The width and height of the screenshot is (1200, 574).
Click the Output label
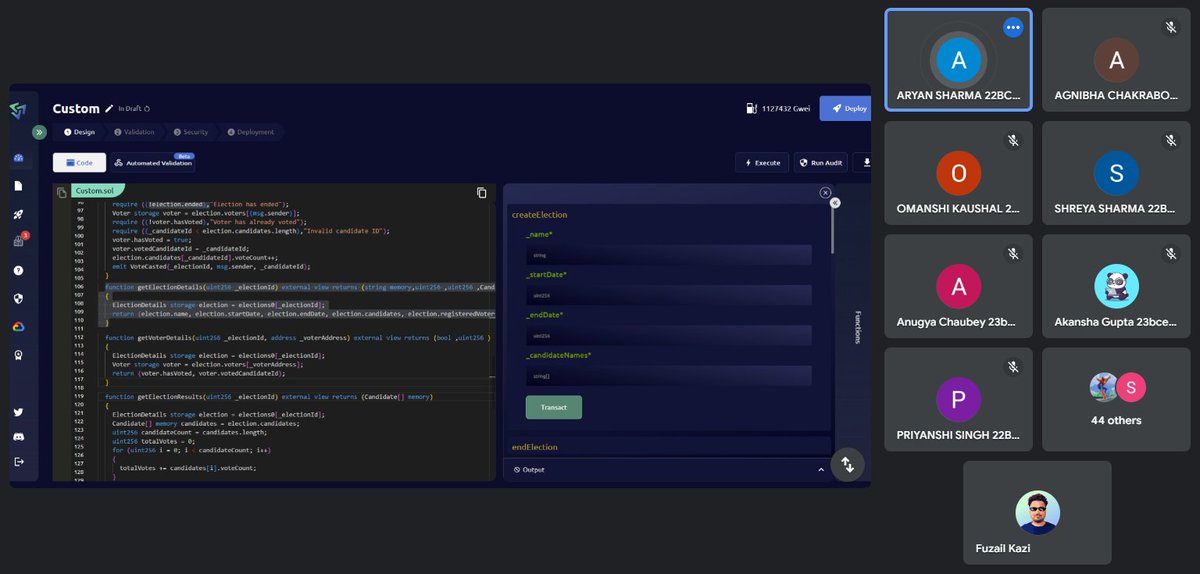click(533, 469)
